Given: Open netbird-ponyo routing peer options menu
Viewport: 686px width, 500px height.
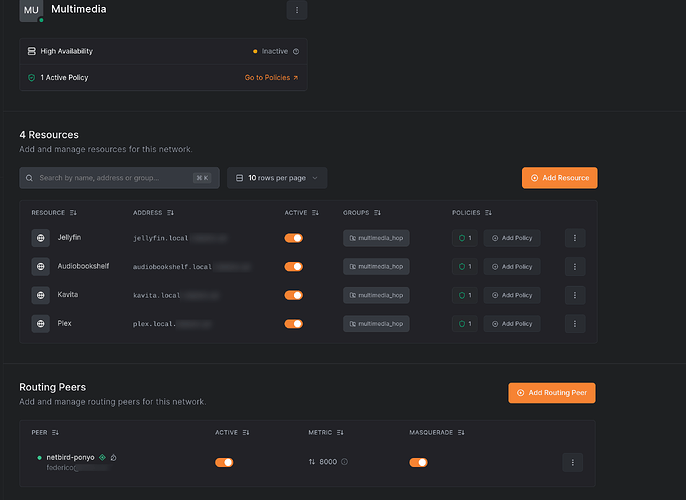Looking at the screenshot, I should point(572,462).
